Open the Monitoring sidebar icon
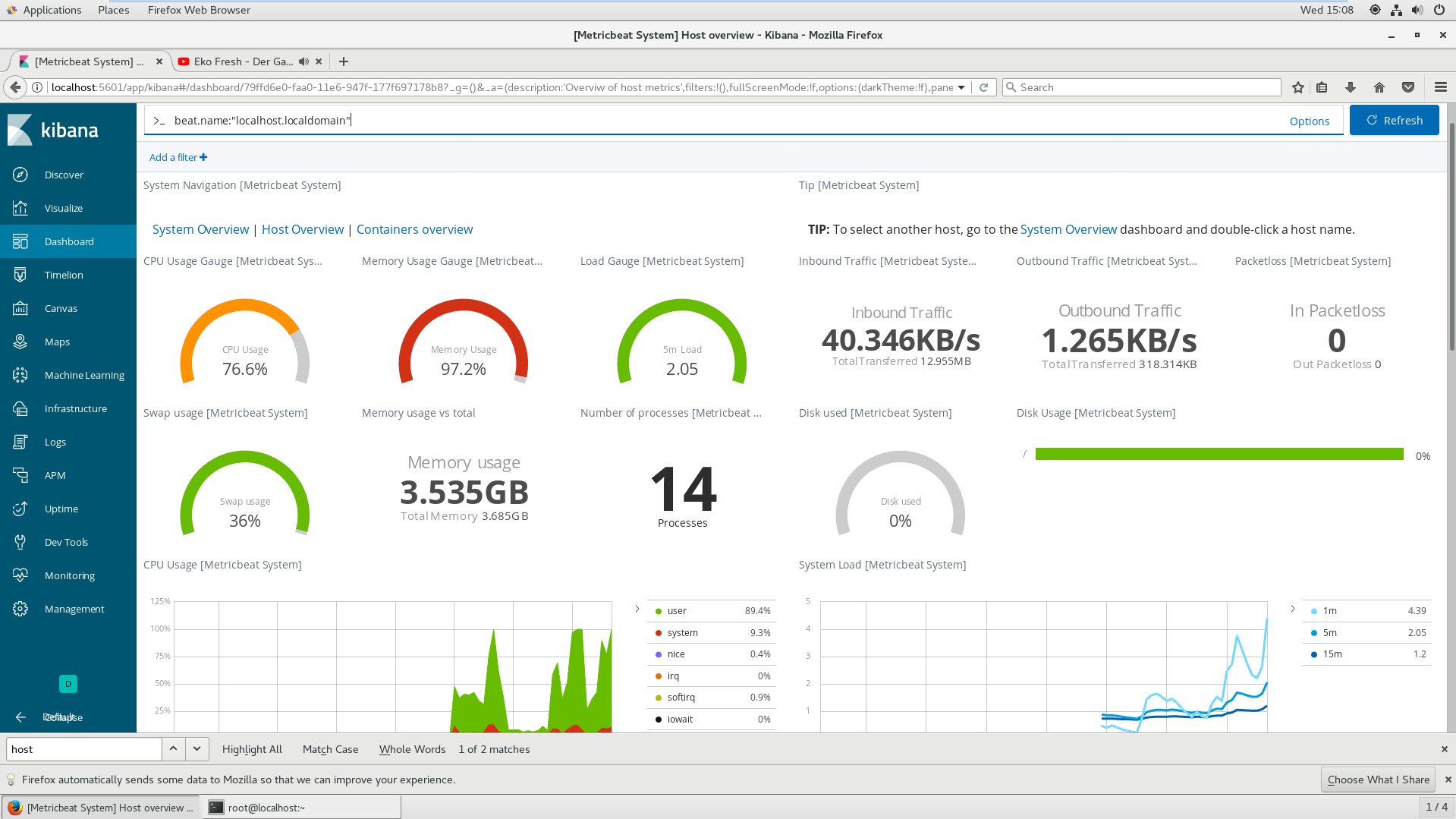 click(x=20, y=575)
